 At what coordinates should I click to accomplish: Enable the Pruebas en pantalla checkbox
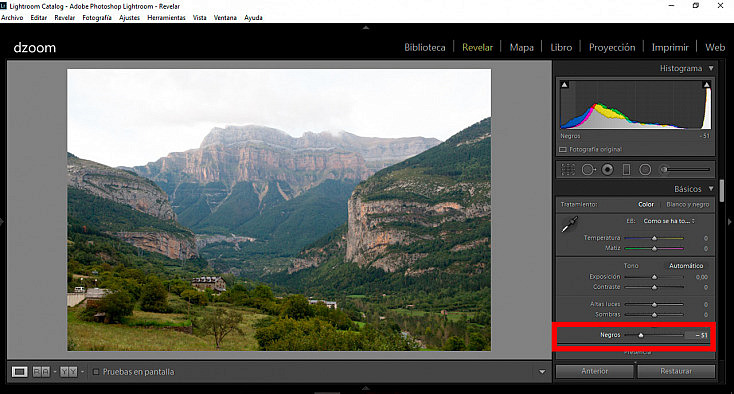95,372
